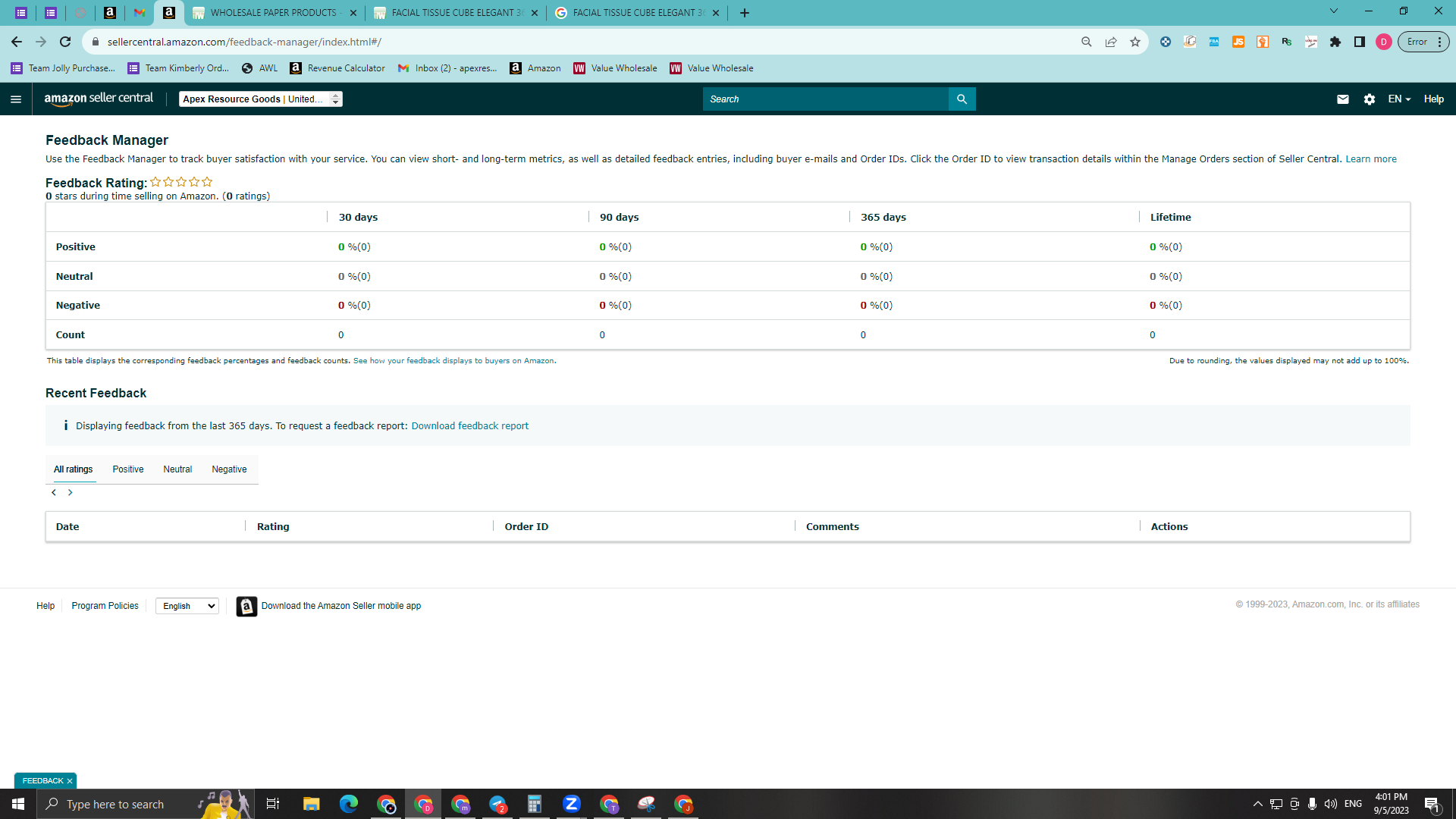Click Download feedback report link
This screenshot has width=1456, height=819.
click(470, 426)
